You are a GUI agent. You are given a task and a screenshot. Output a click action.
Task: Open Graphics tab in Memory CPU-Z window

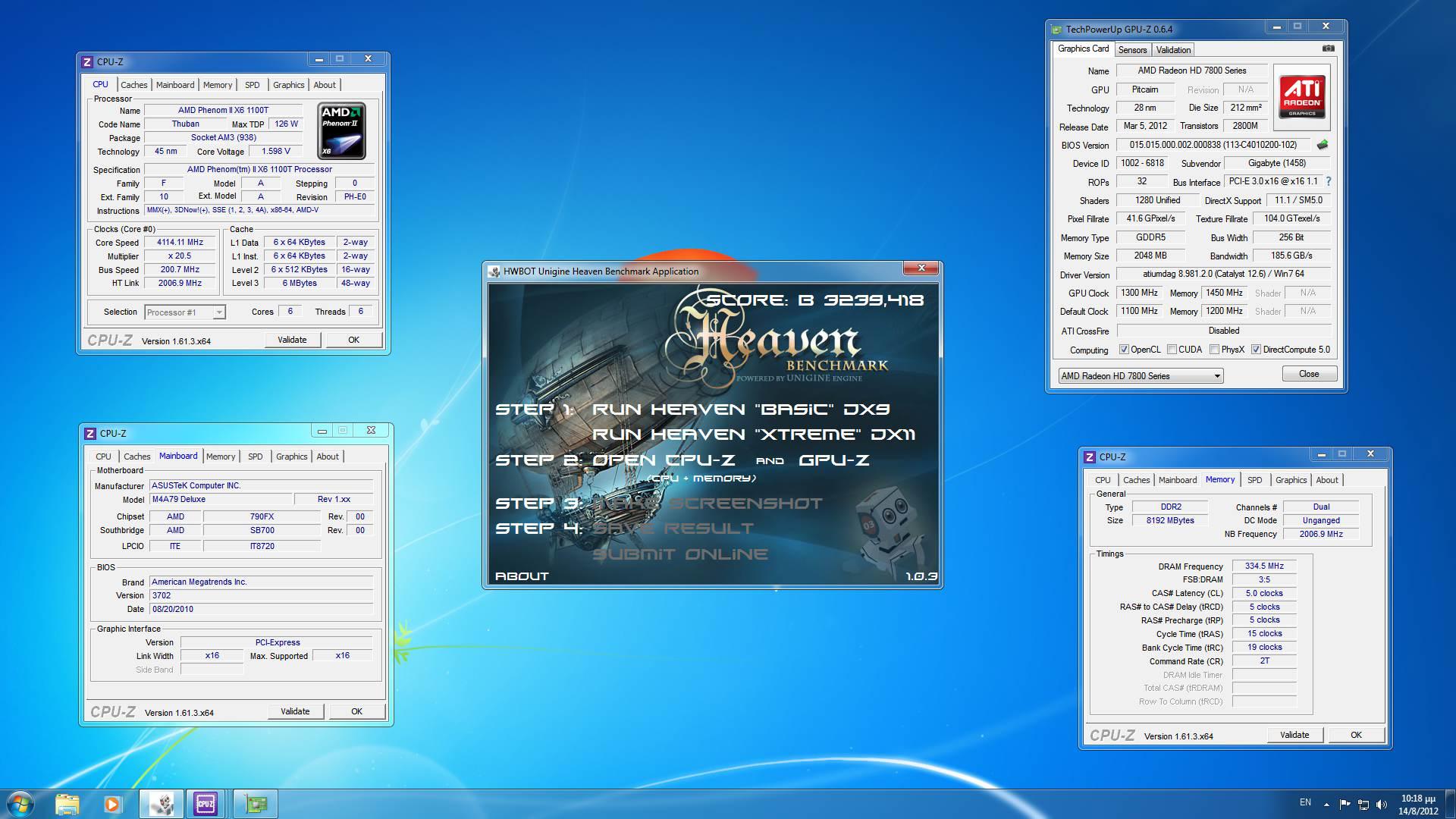coord(1291,480)
